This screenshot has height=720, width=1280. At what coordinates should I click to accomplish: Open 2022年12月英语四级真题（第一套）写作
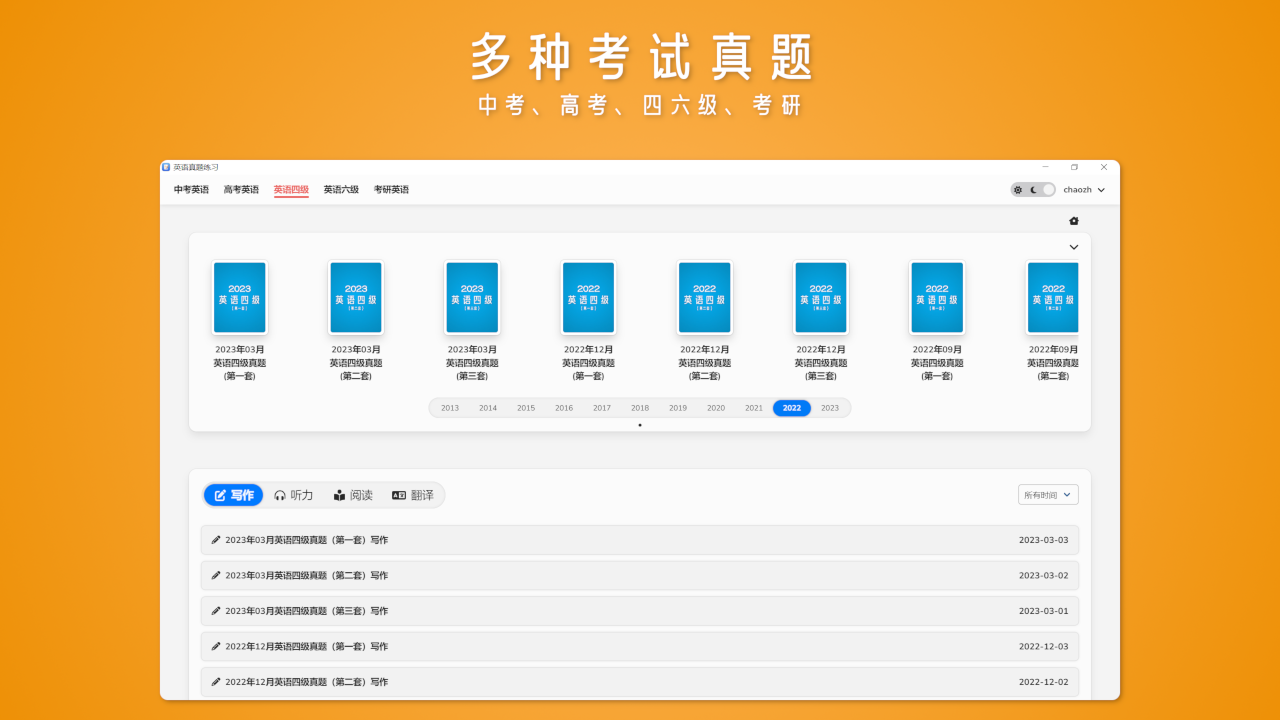638,646
